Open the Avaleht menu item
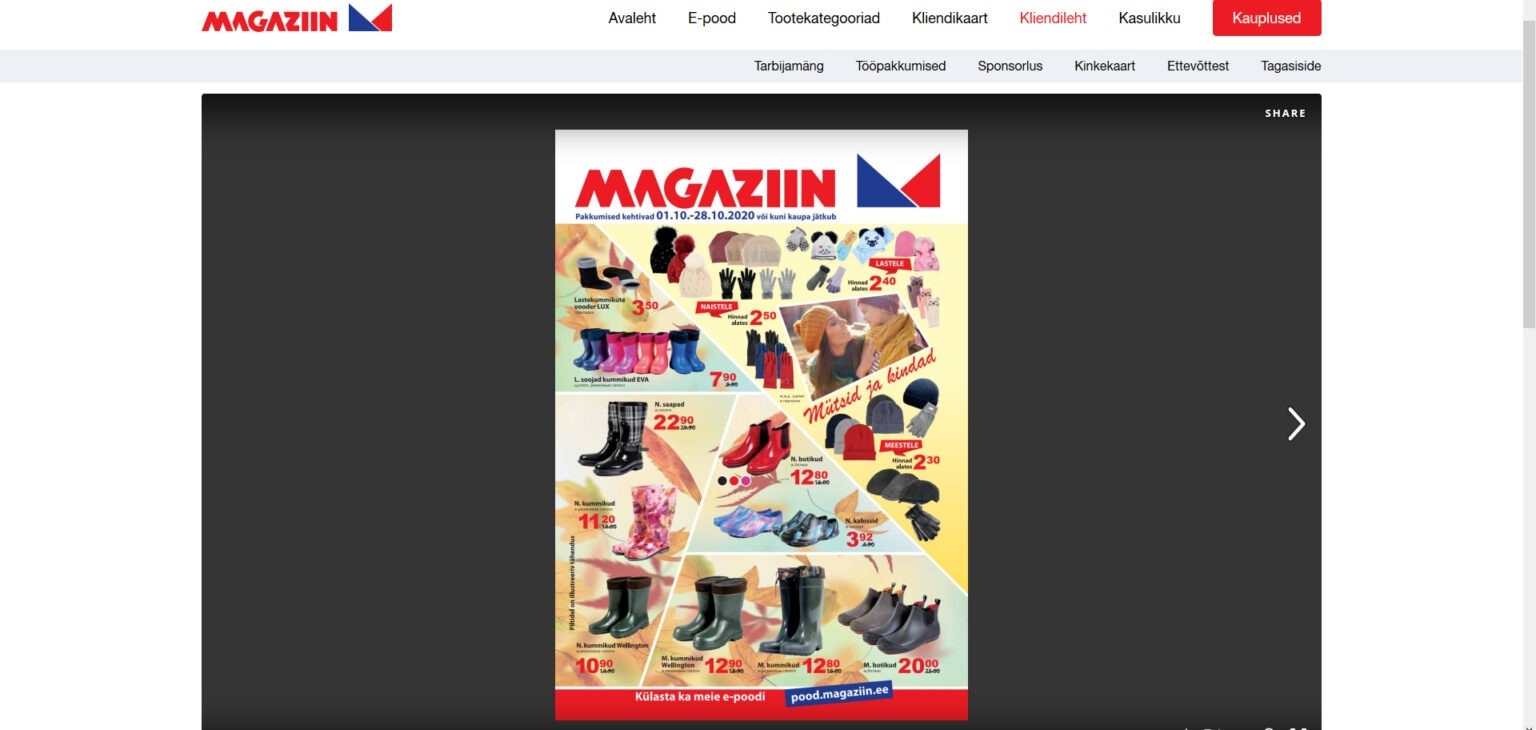 [x=632, y=18]
